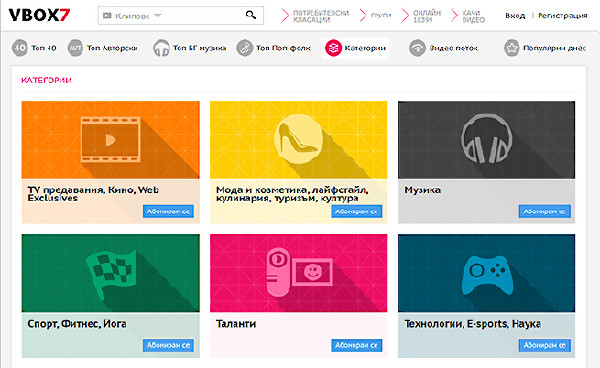Click the green checkered flag category image
600x368 pixels.
[111, 273]
